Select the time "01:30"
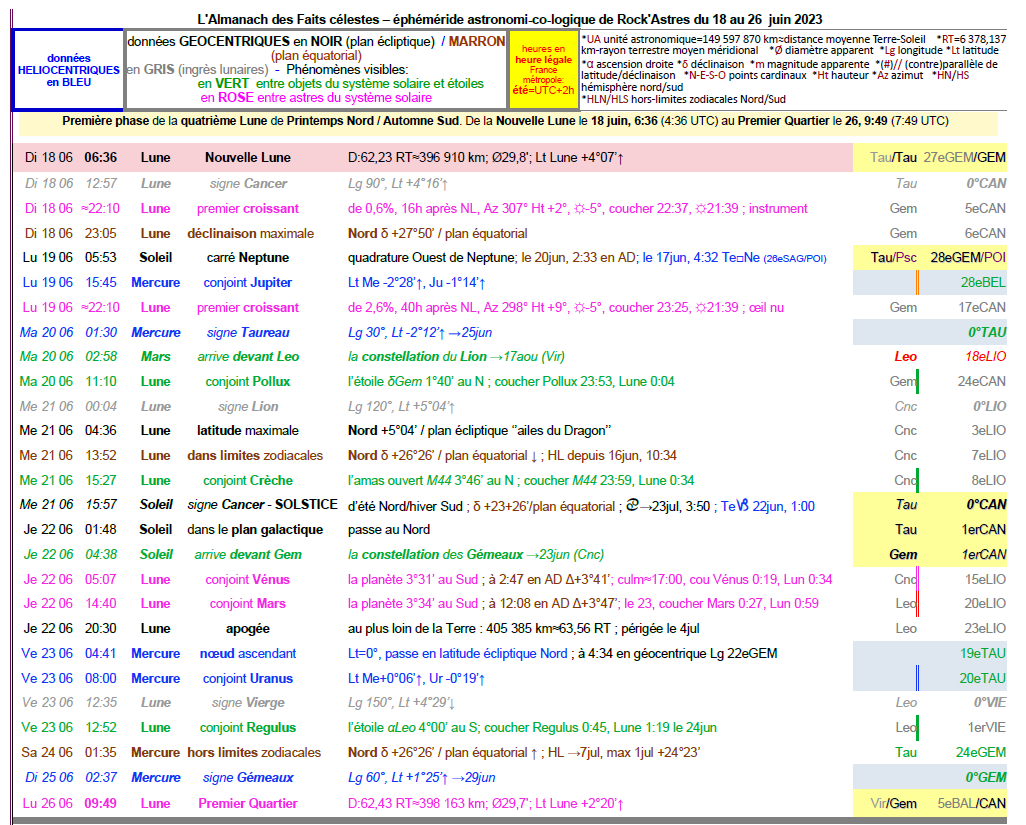Screen dimensions: 1026x825 [101, 332]
